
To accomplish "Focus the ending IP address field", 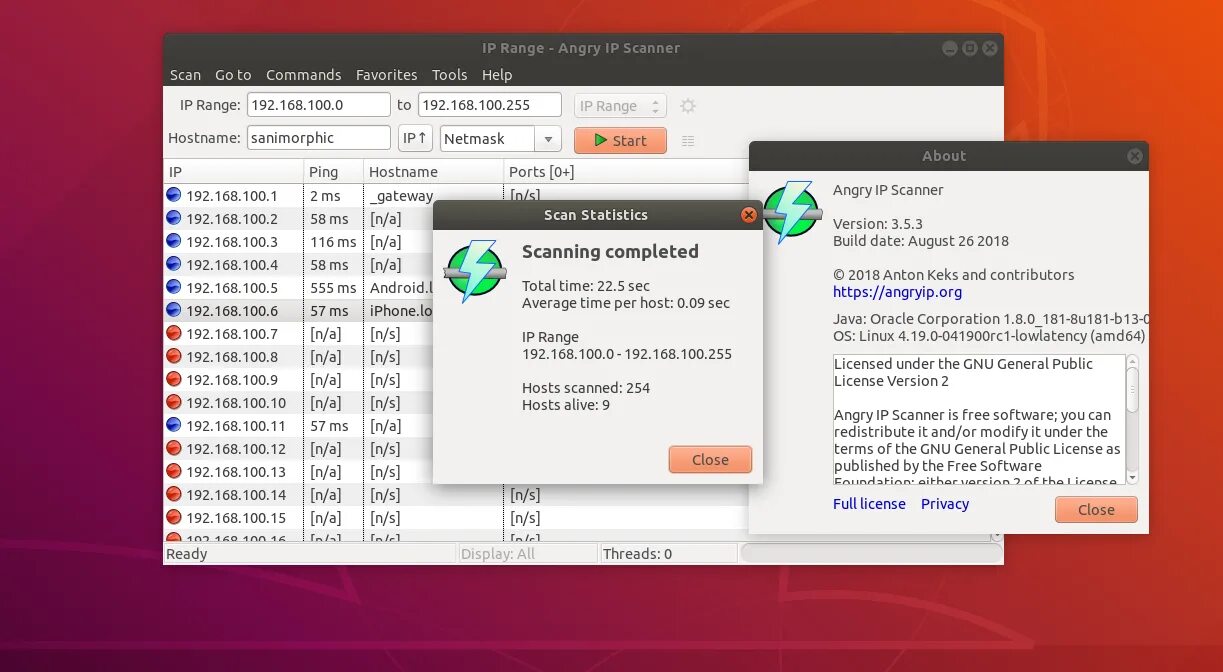I will 490,105.
